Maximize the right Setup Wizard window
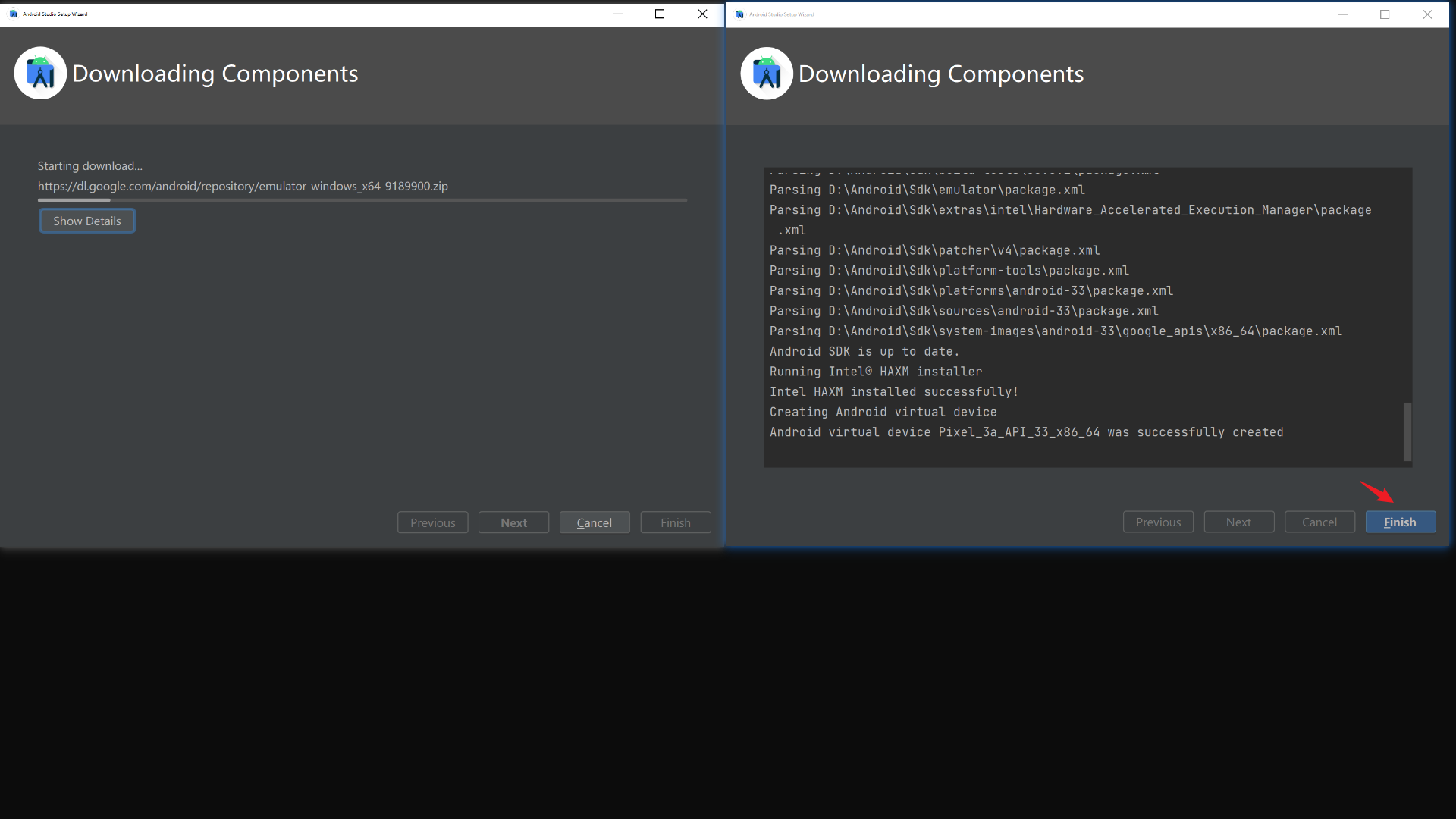 click(1385, 14)
